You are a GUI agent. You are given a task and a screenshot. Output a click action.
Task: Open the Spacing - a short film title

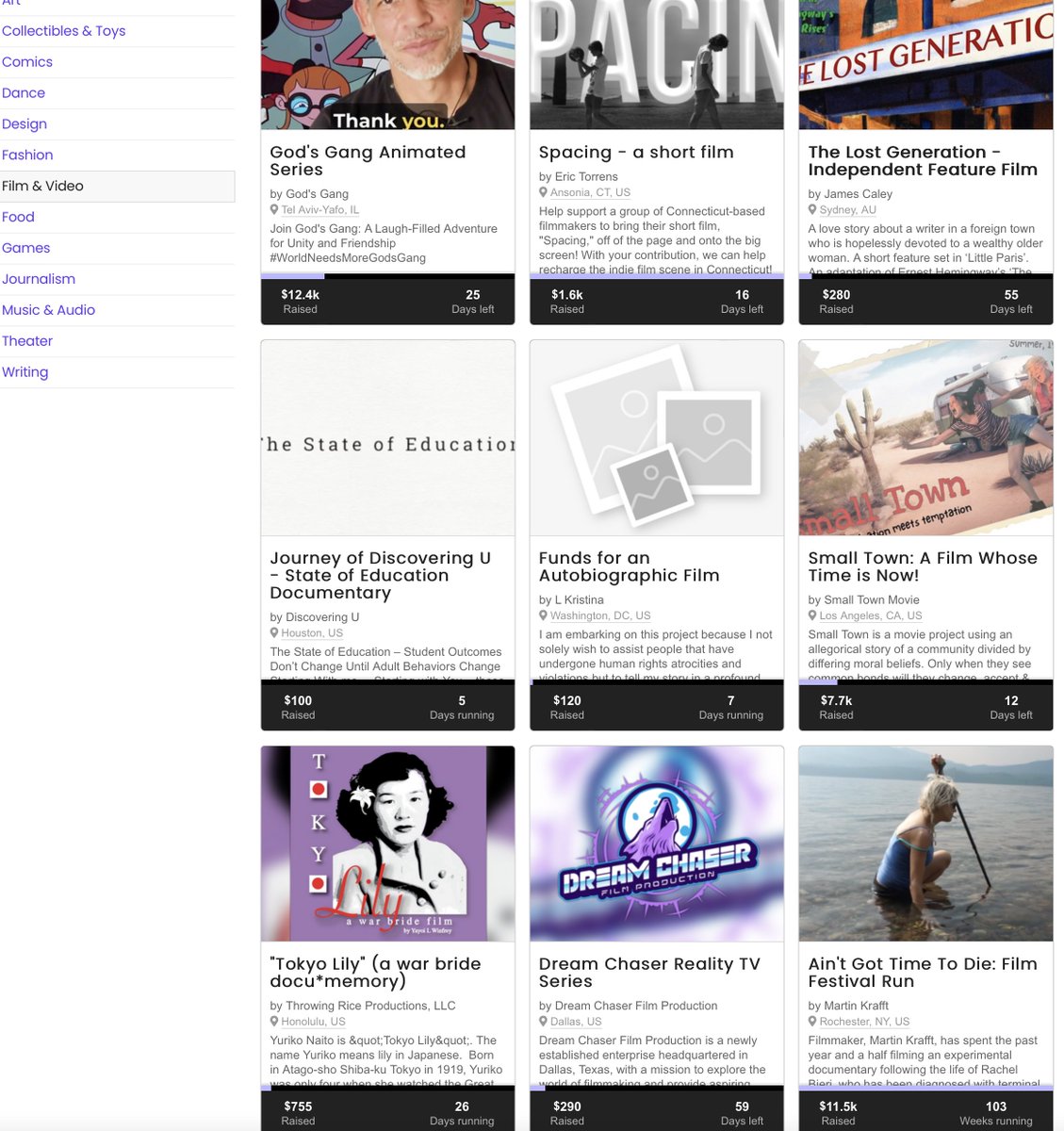(636, 153)
